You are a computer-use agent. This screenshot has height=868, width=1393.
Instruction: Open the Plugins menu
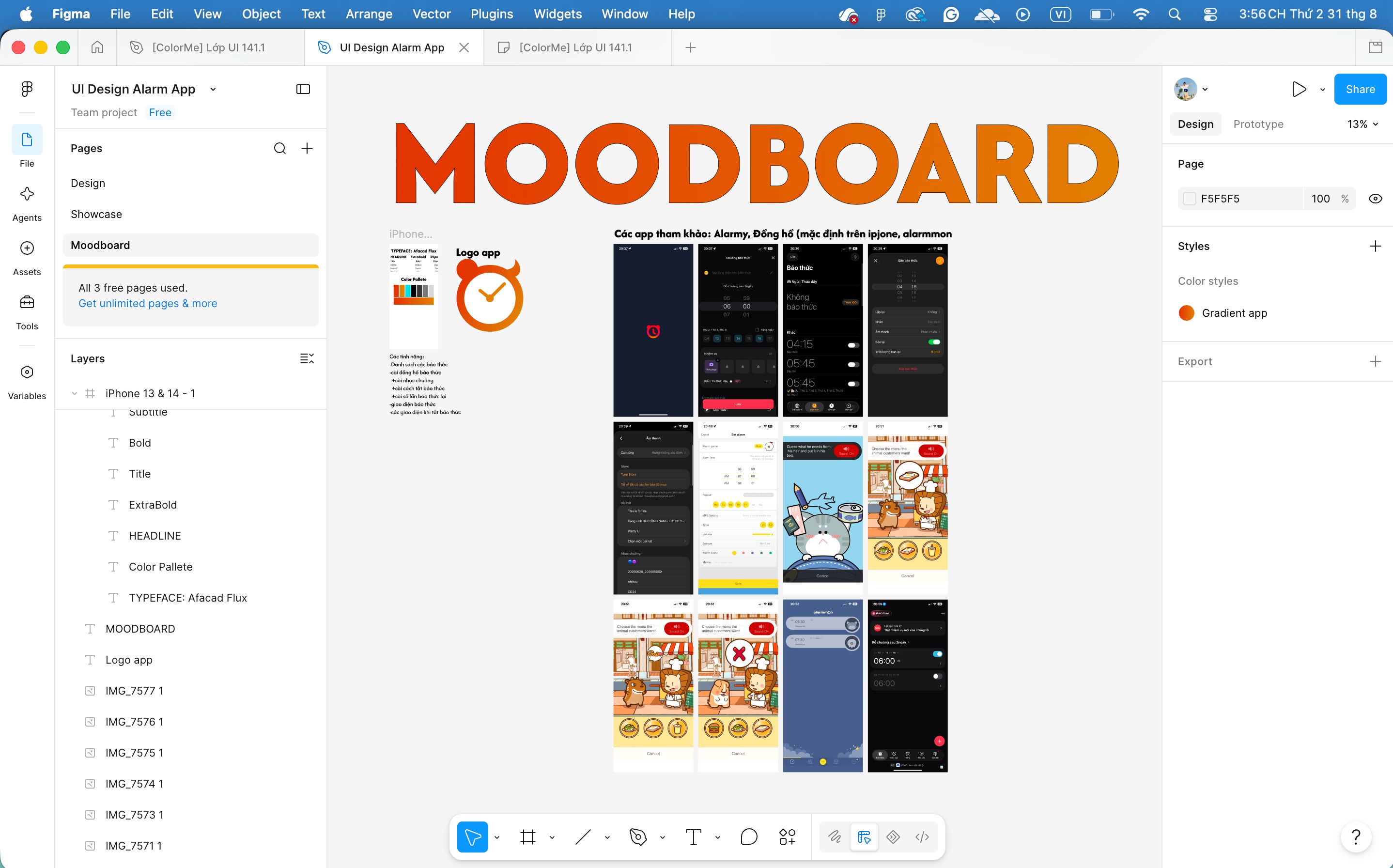tap(491, 14)
